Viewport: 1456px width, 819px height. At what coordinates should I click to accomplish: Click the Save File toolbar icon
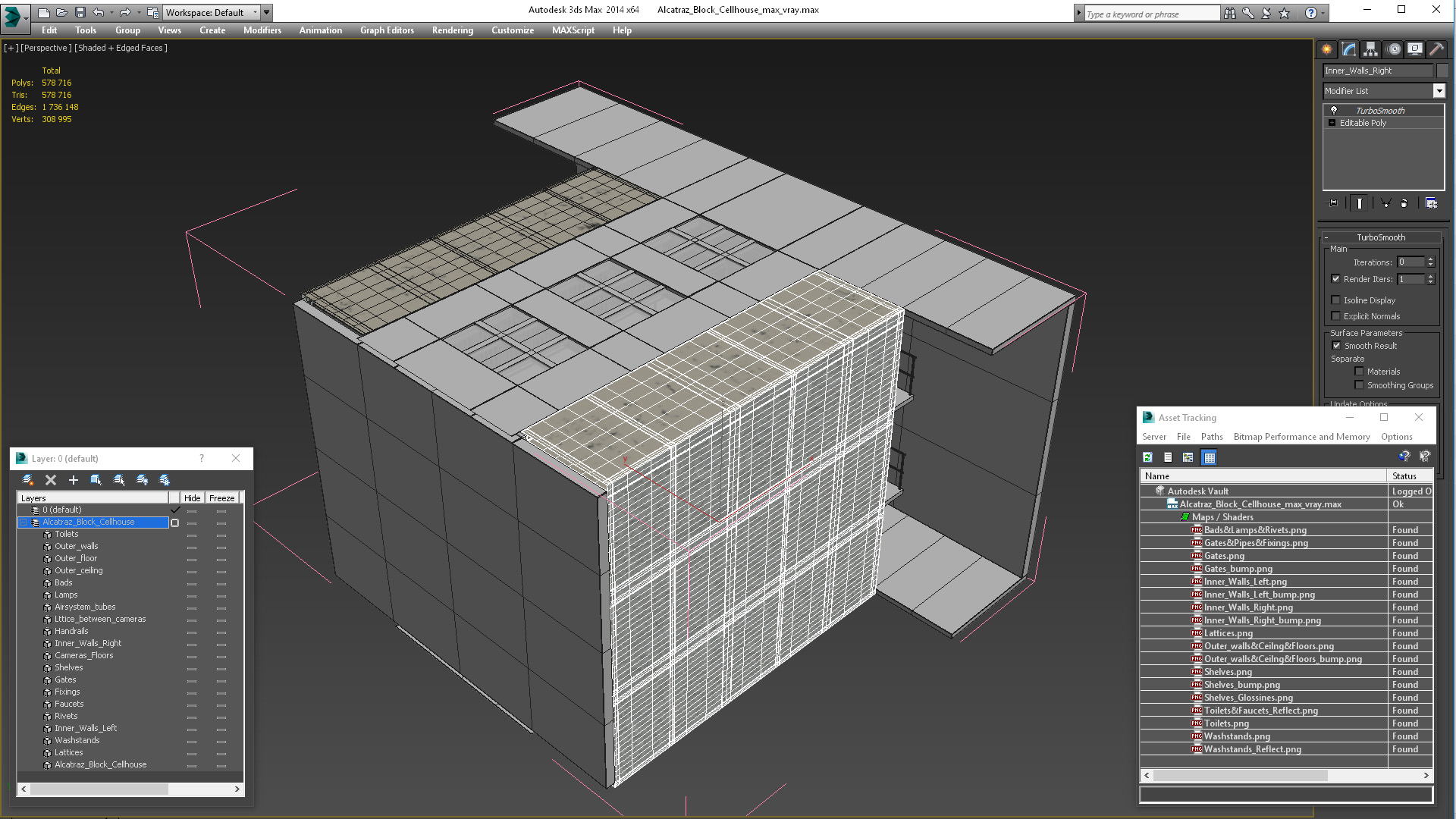(80, 13)
